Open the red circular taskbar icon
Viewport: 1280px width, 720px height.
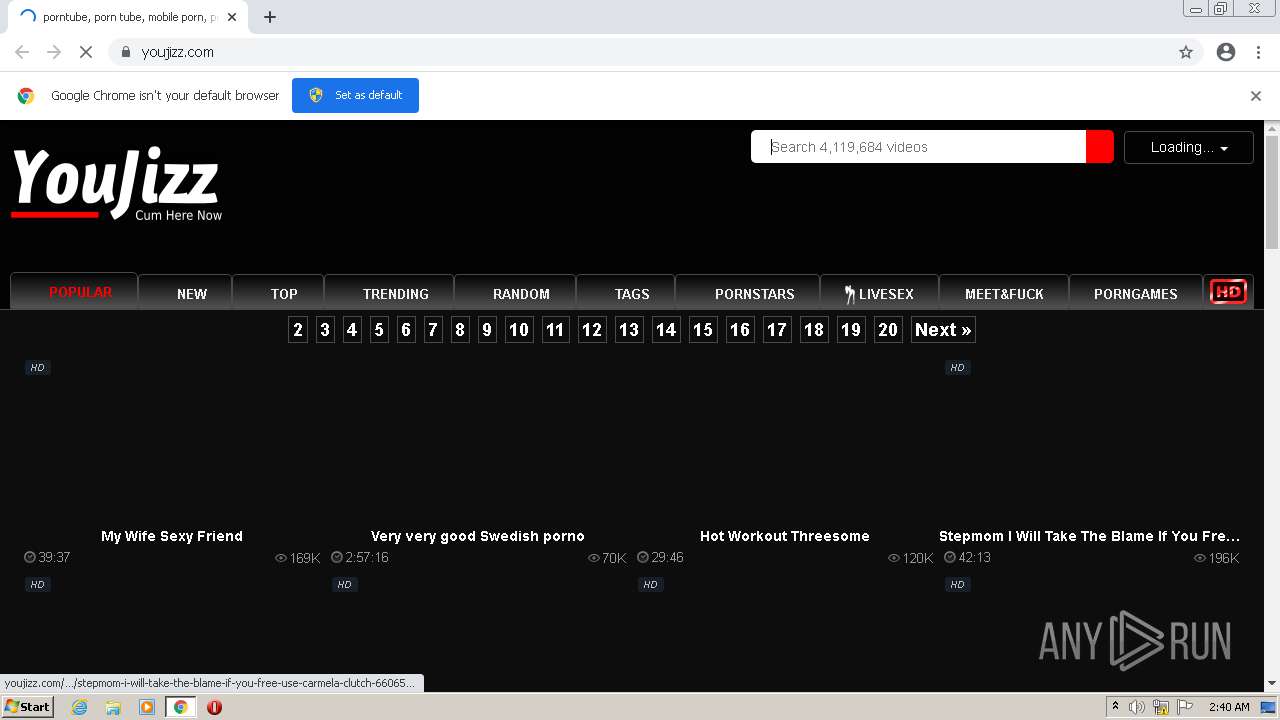[214, 707]
